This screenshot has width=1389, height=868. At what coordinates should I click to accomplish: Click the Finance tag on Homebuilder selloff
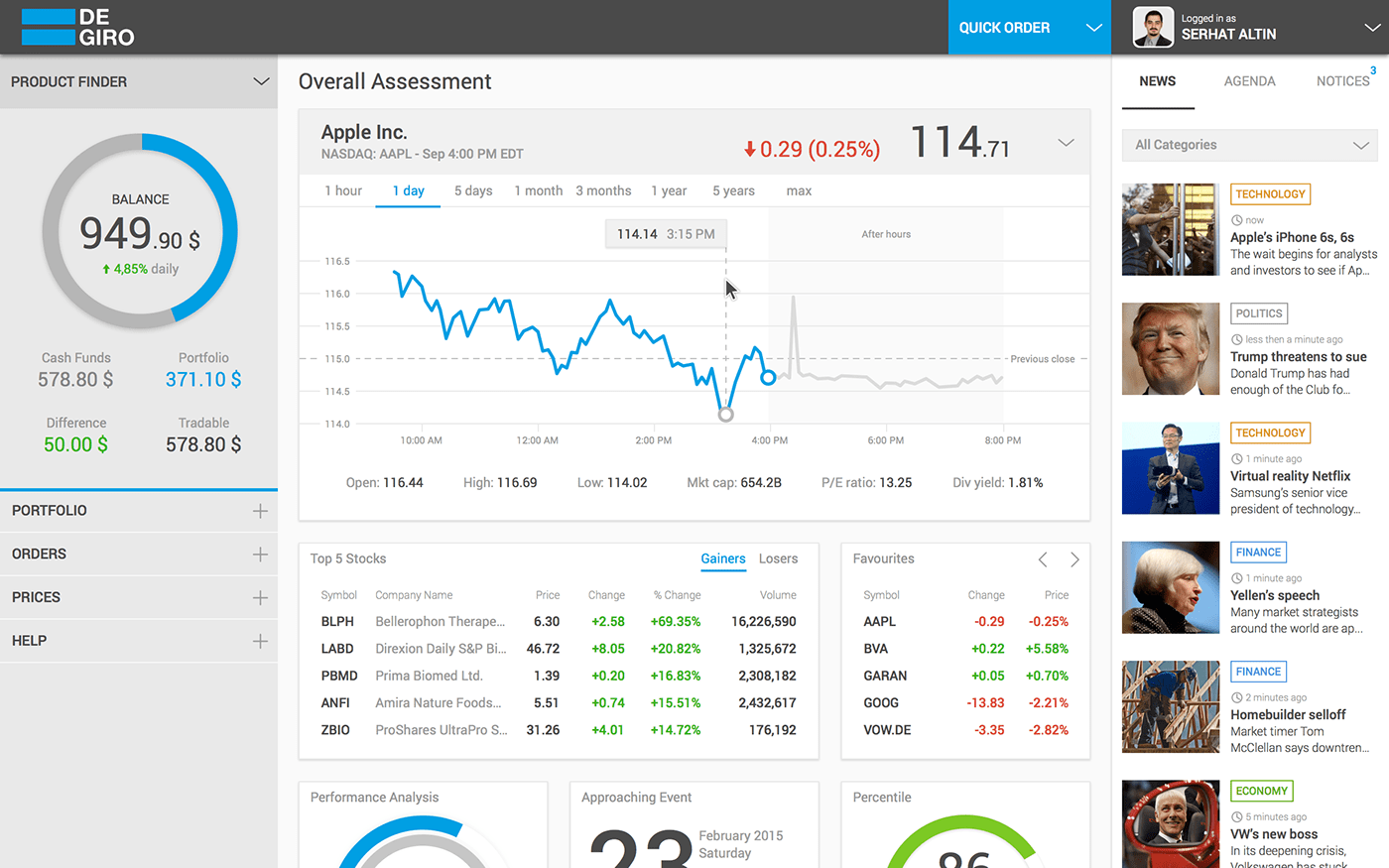click(1258, 672)
